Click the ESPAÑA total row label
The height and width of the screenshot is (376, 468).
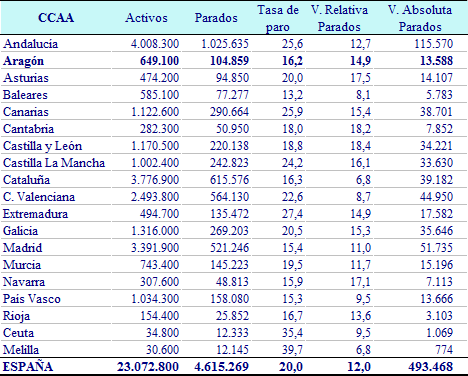28,366
